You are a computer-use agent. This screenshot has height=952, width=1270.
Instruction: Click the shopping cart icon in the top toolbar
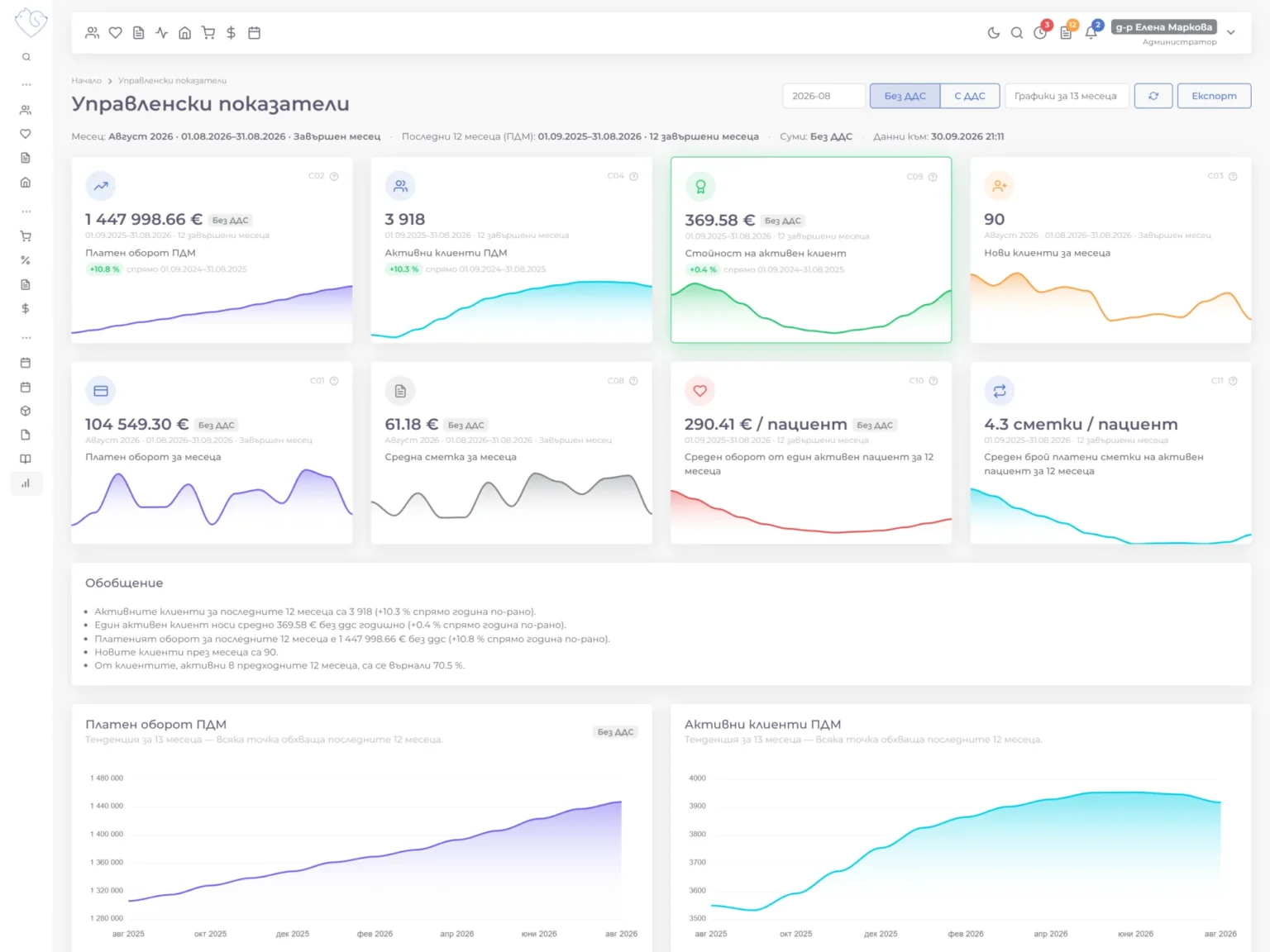[208, 33]
